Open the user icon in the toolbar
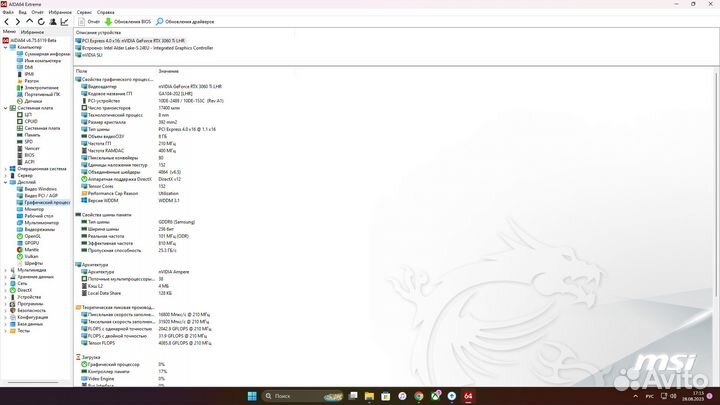 (53, 22)
